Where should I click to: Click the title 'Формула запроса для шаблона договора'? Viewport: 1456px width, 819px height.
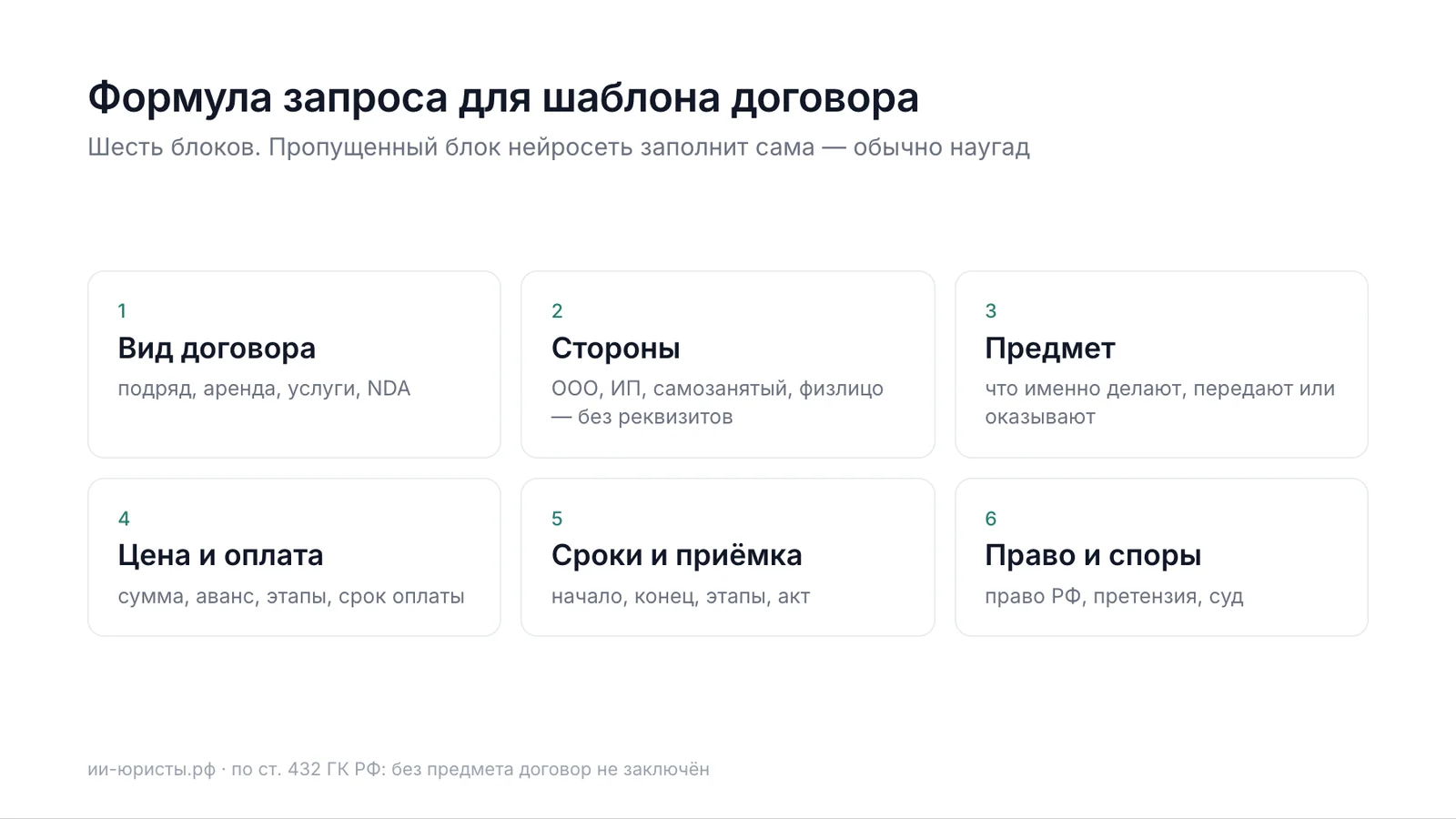[x=503, y=98]
